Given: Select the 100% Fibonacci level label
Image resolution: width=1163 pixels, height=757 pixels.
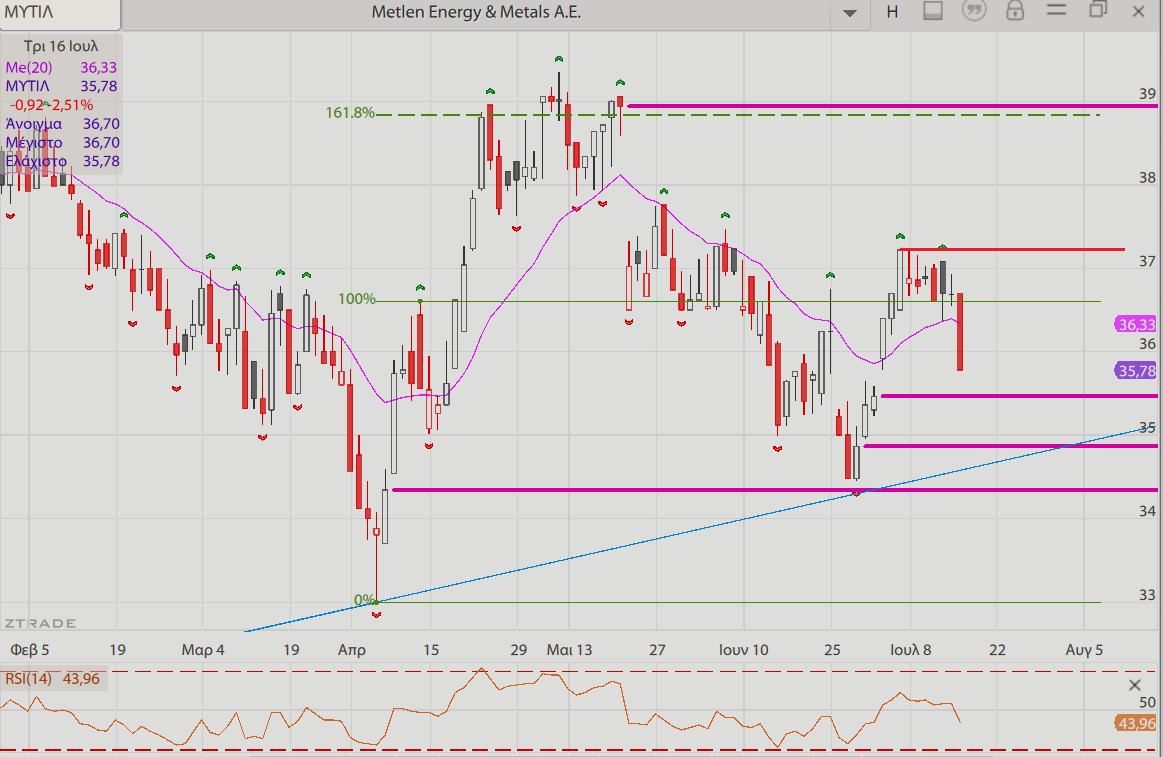Looking at the screenshot, I should point(357,299).
